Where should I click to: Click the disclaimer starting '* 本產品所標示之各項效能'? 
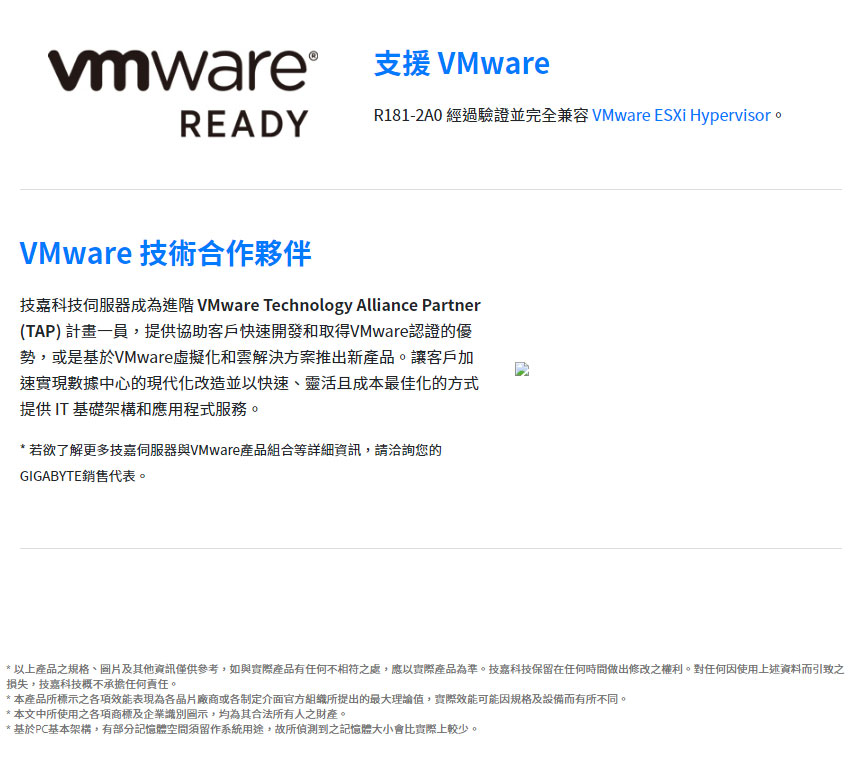point(316,699)
